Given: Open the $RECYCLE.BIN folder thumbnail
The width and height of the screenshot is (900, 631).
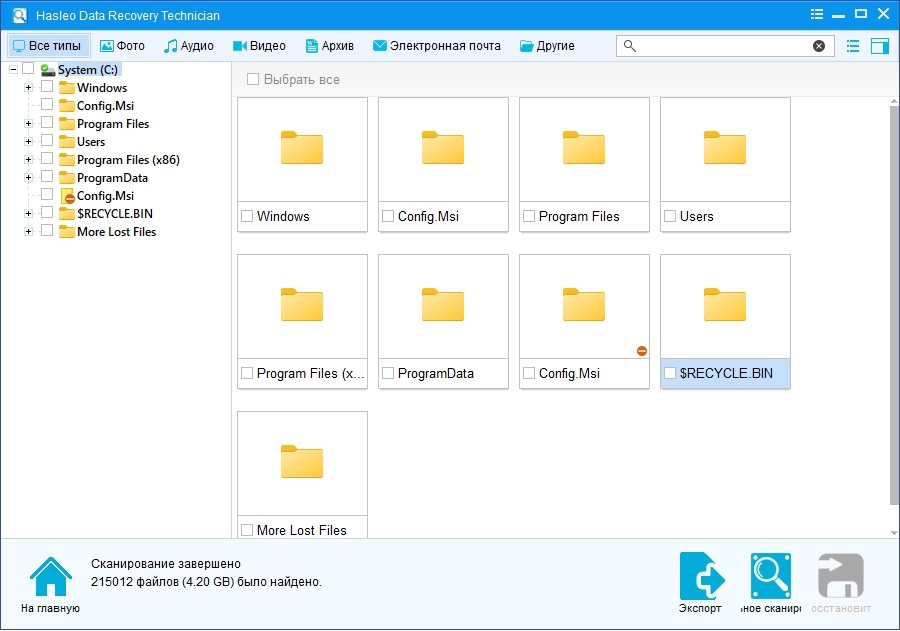Looking at the screenshot, I should (x=725, y=306).
